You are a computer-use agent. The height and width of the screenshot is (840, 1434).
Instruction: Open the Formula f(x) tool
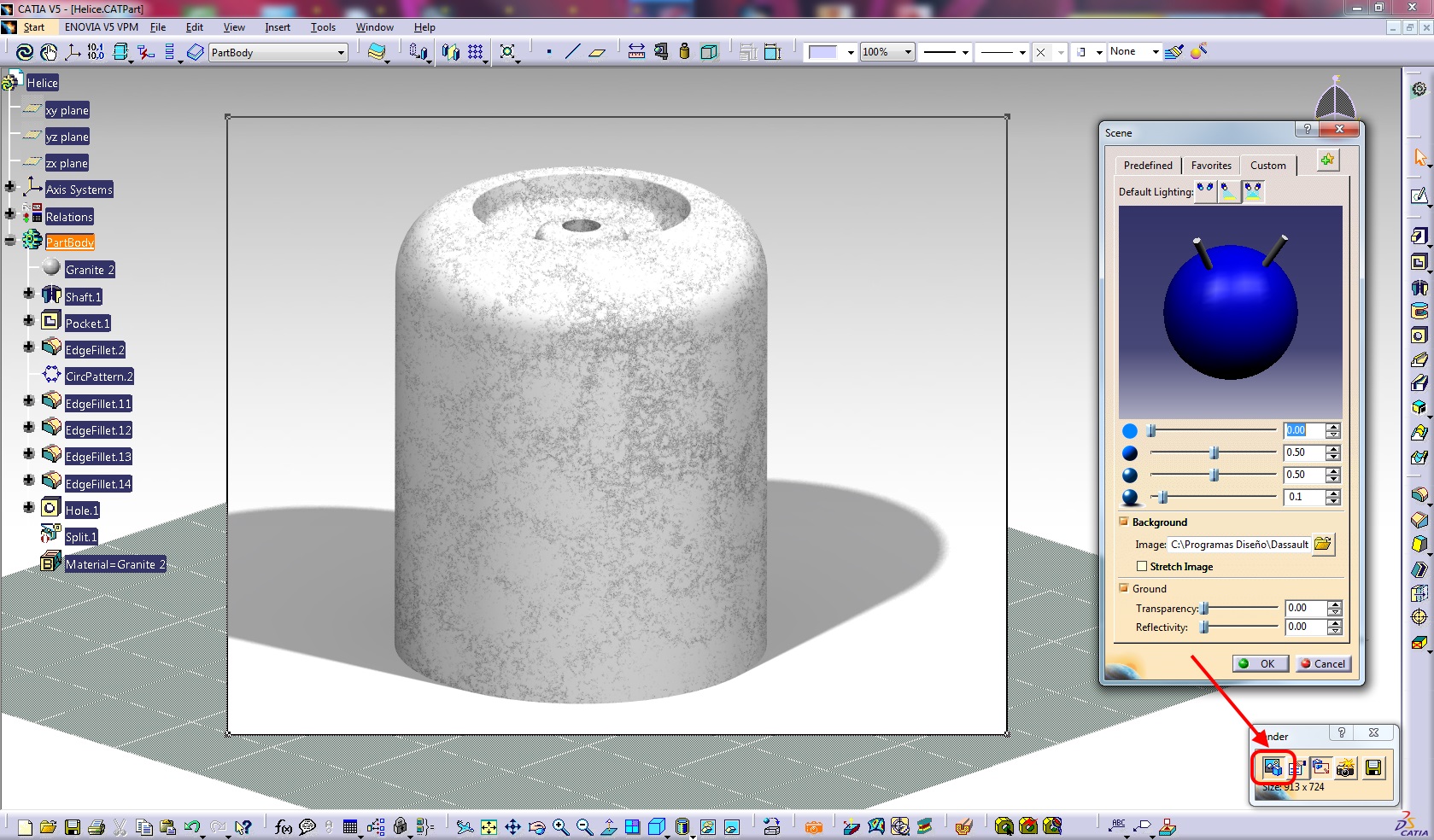pyautogui.click(x=284, y=826)
